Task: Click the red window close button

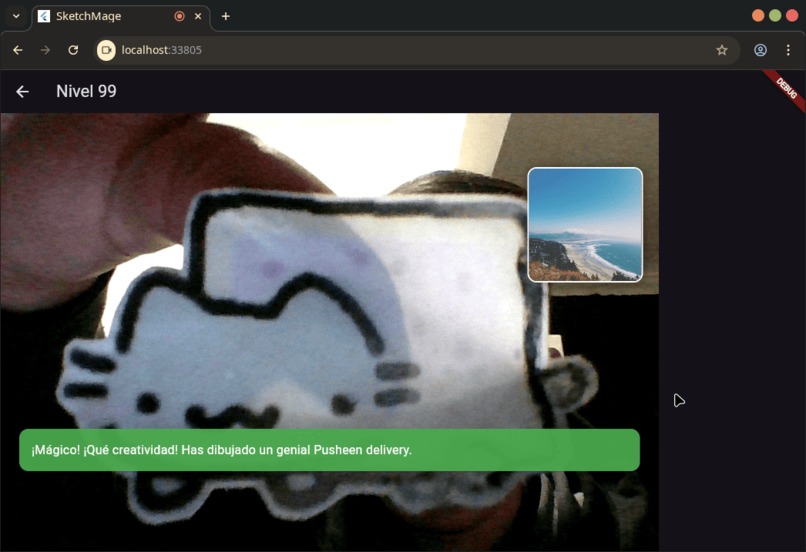Action: pyautogui.click(x=792, y=16)
